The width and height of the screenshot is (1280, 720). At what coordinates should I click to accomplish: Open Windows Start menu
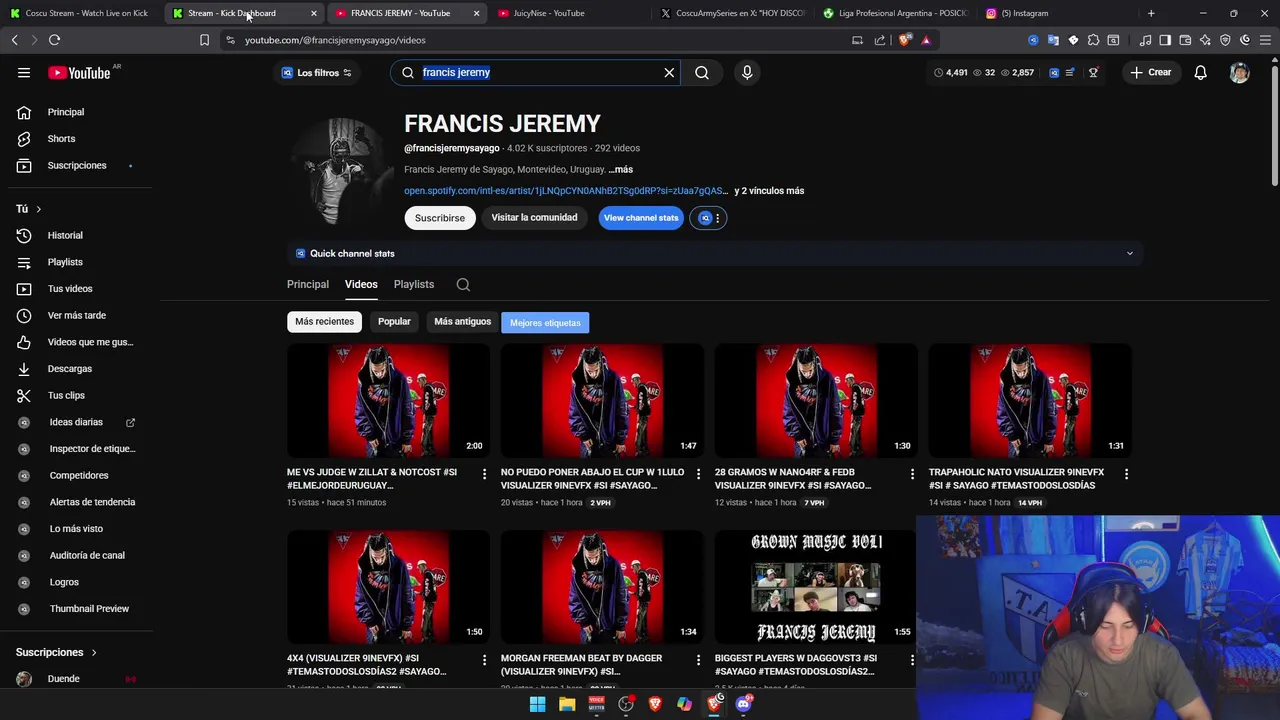point(537,704)
